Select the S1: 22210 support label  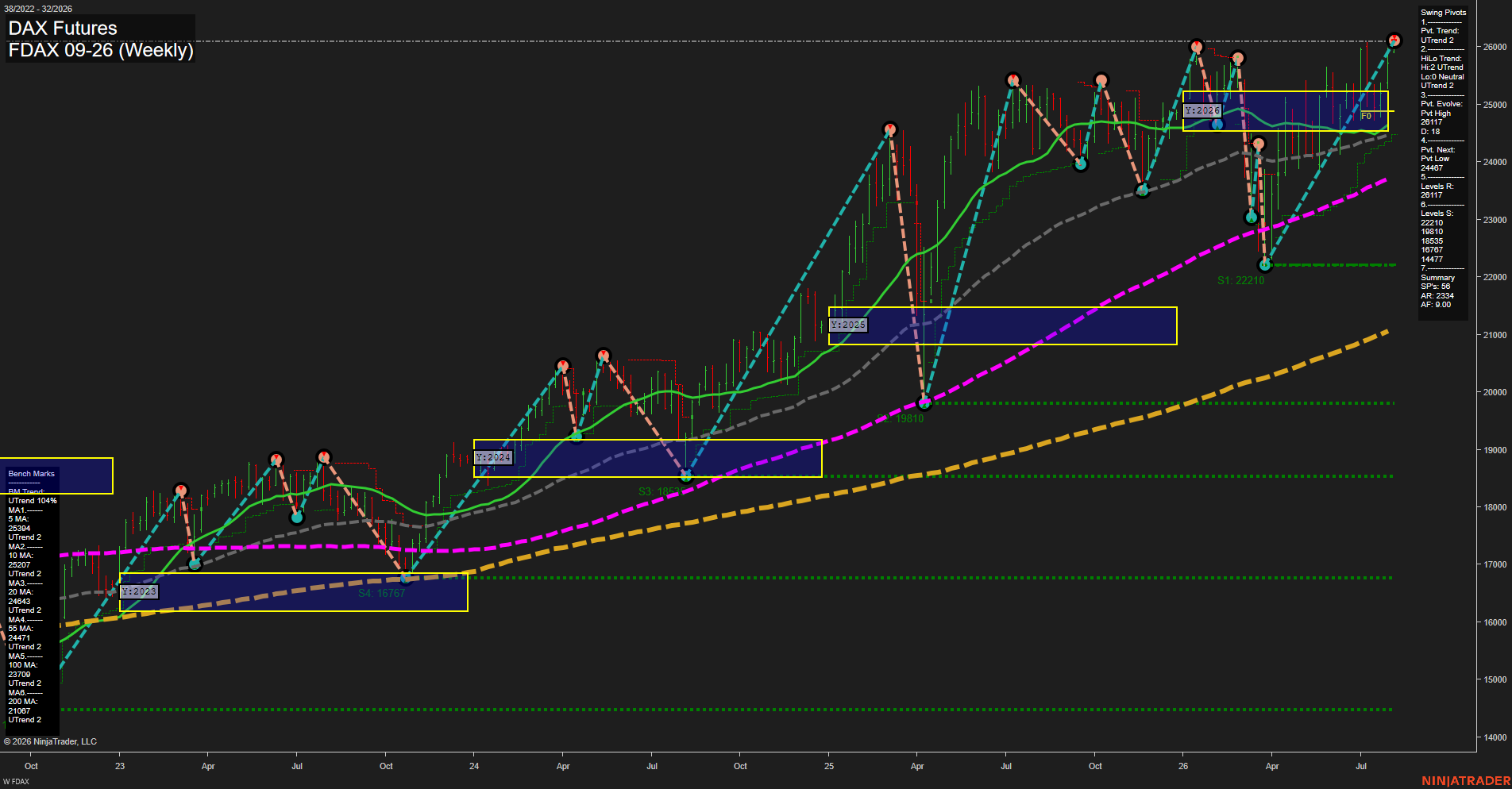coord(1240,280)
